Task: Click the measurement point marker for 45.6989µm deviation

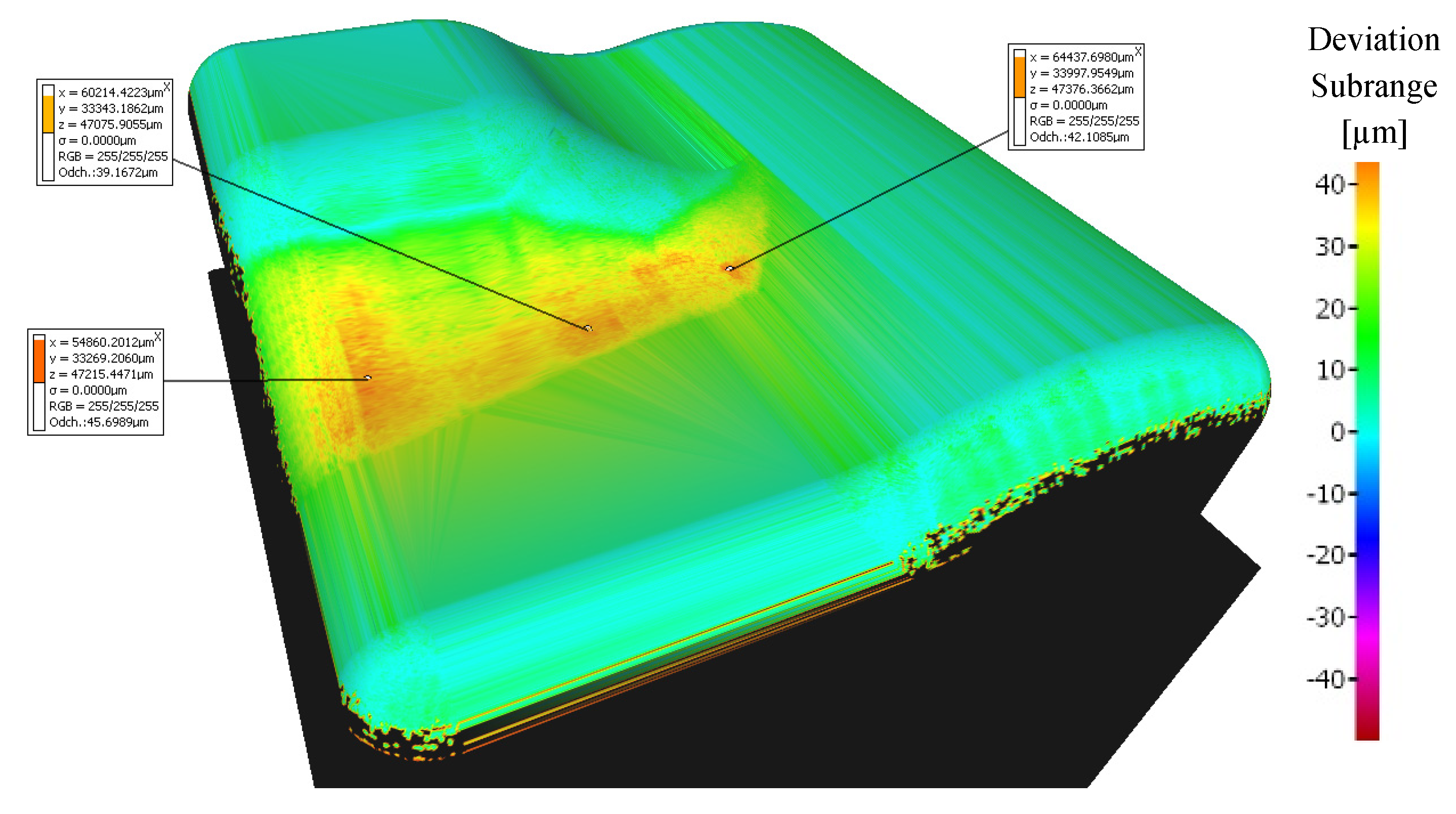Action: point(368,377)
